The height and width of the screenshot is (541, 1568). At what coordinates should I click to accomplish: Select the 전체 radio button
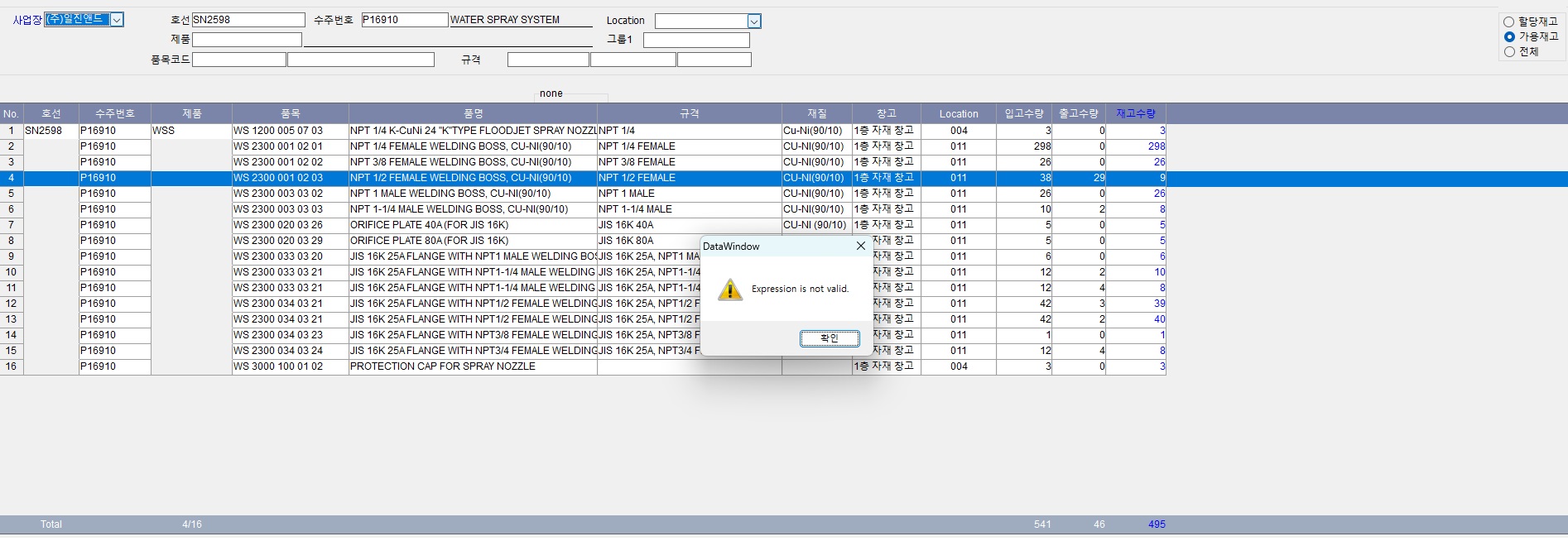(x=1509, y=51)
